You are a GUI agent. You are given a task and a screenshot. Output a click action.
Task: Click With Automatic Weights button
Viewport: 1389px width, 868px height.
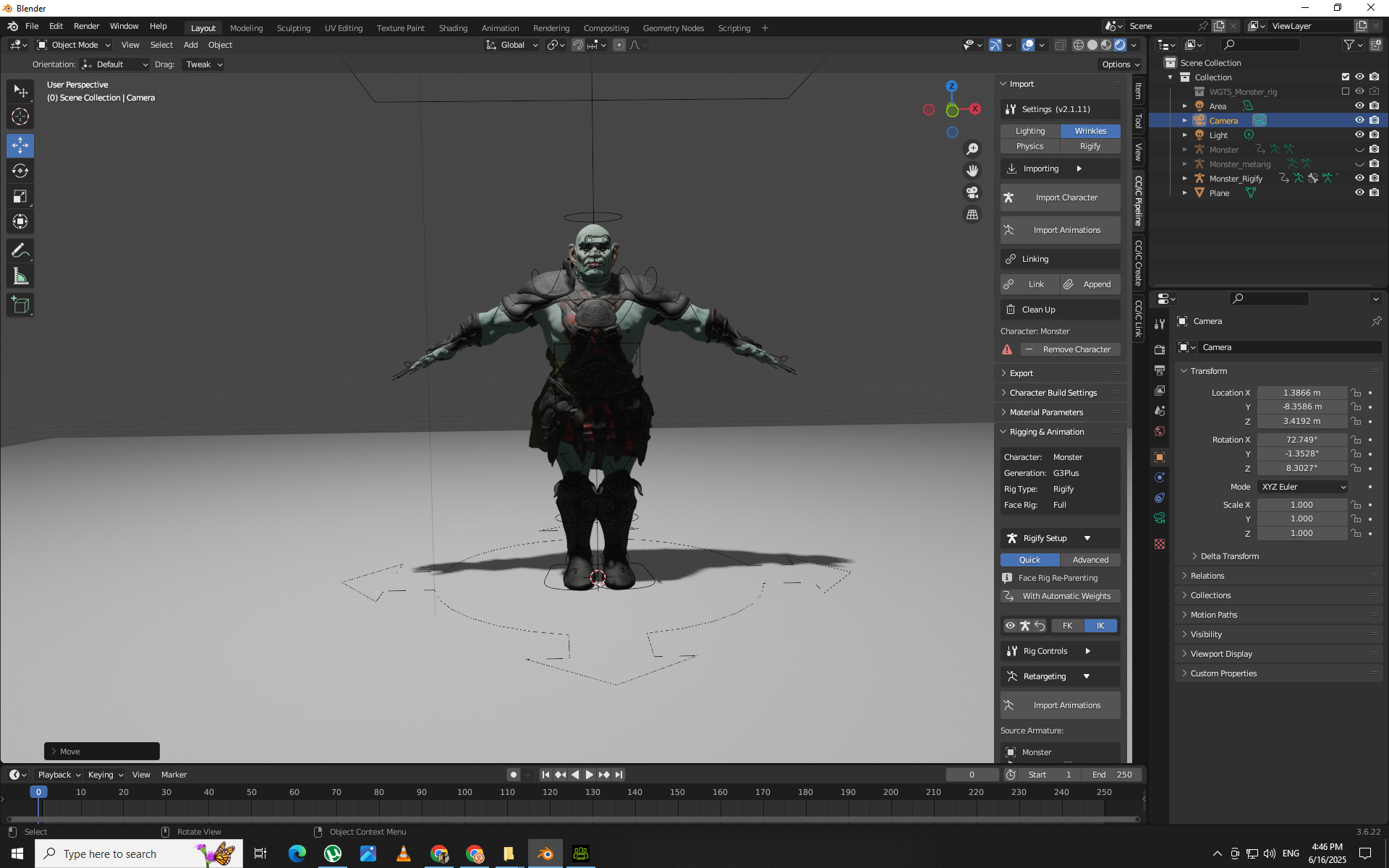point(1061,596)
